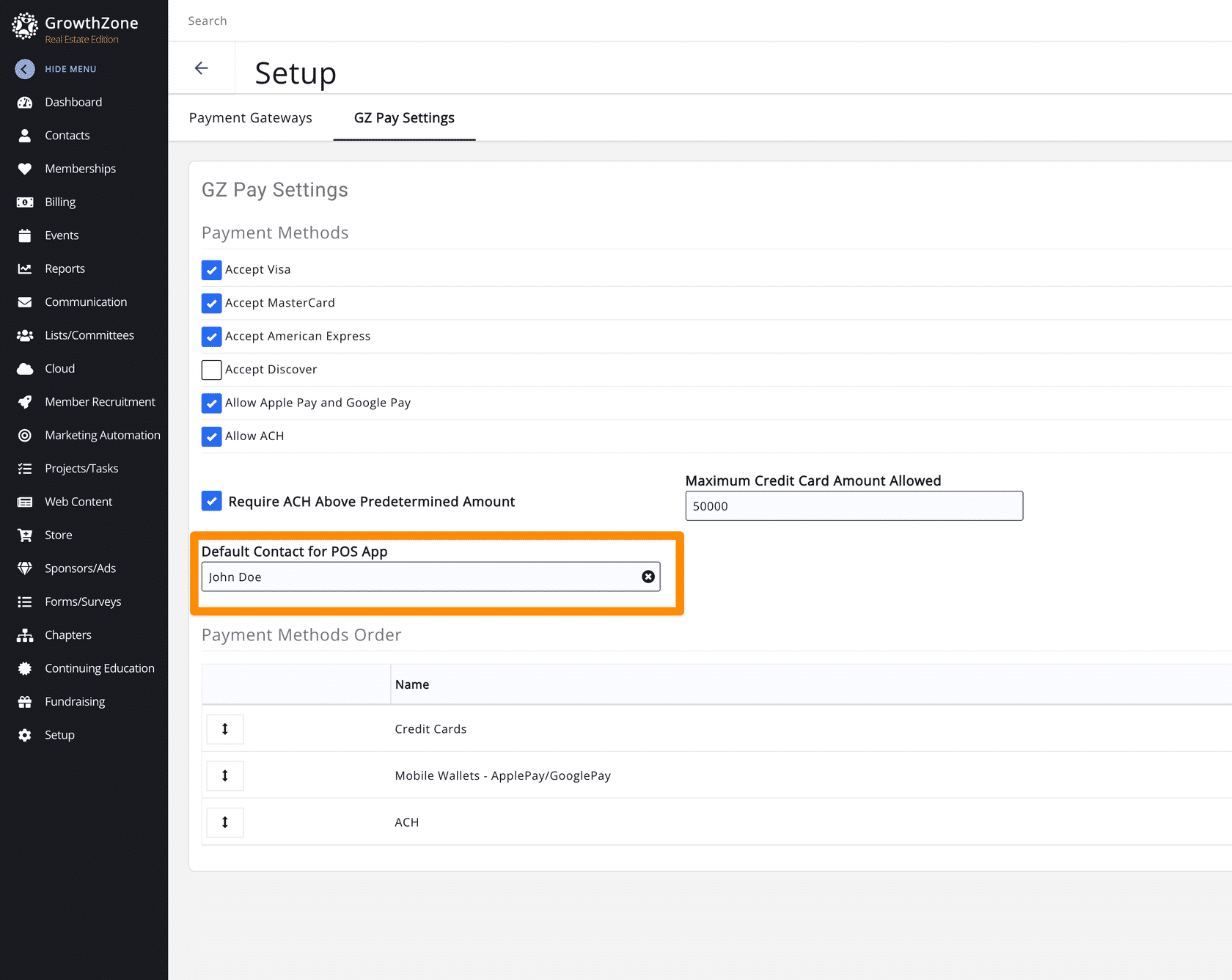
Task: Click the back arrow beside Setup
Action: 201,68
